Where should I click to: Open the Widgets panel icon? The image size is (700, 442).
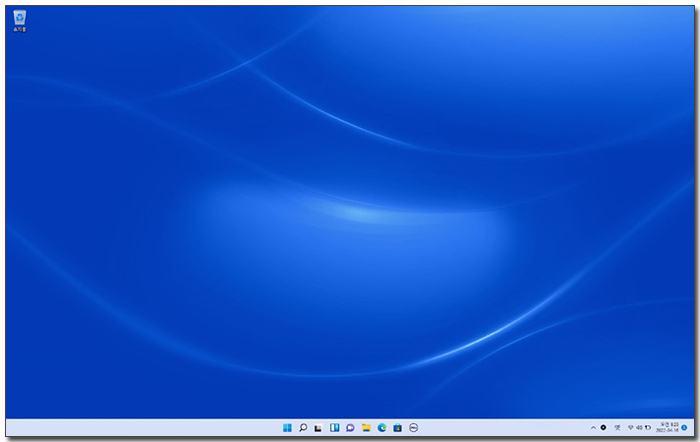pyautogui.click(x=334, y=428)
